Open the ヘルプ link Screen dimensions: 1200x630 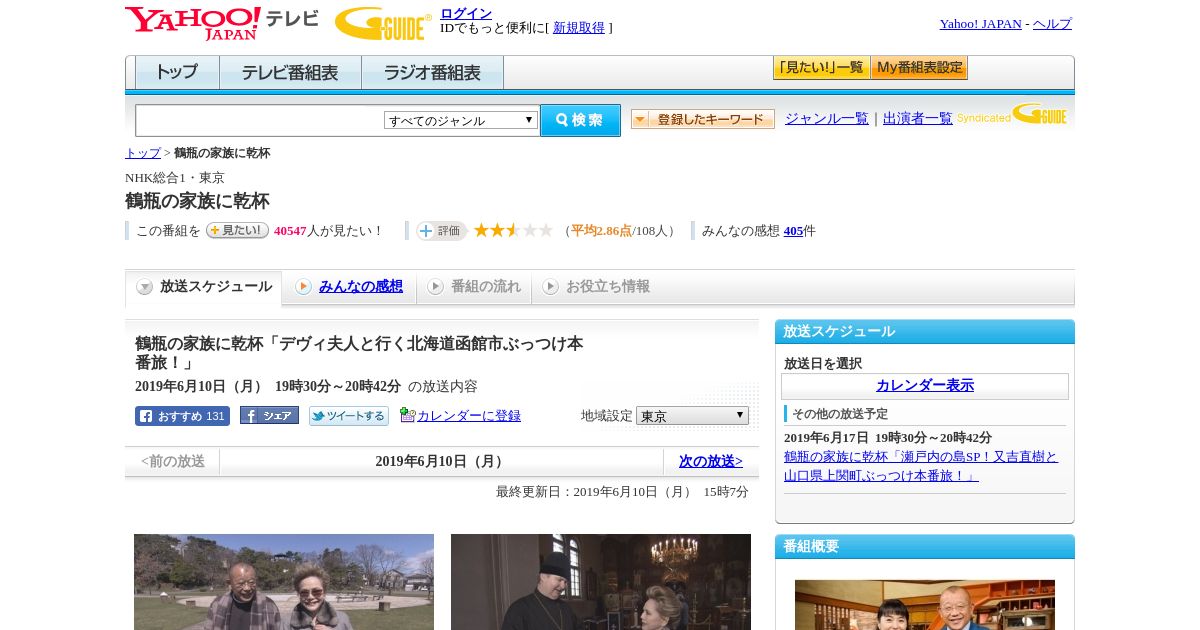click(x=1052, y=24)
